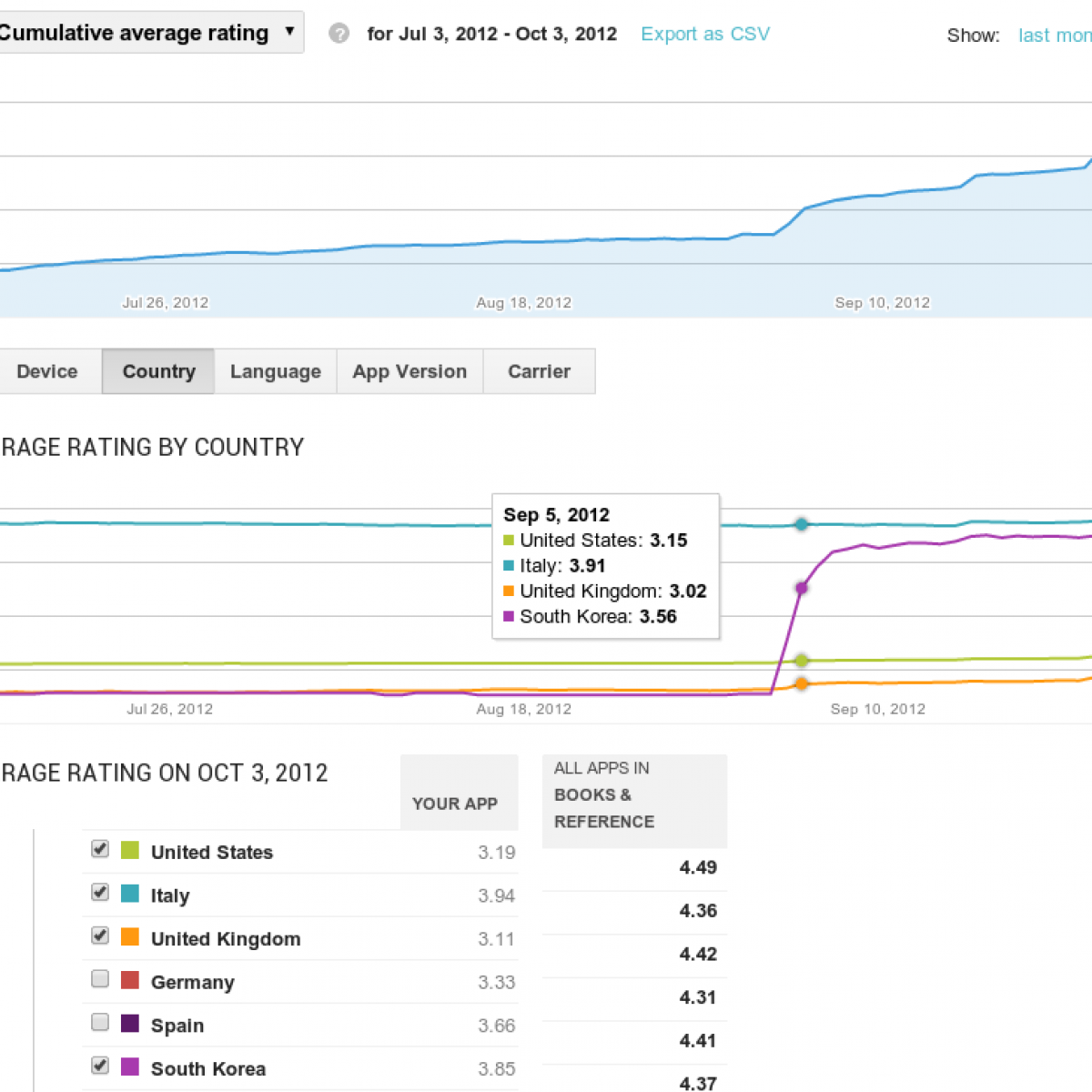
Task: Open the Language tab
Action: point(275,371)
